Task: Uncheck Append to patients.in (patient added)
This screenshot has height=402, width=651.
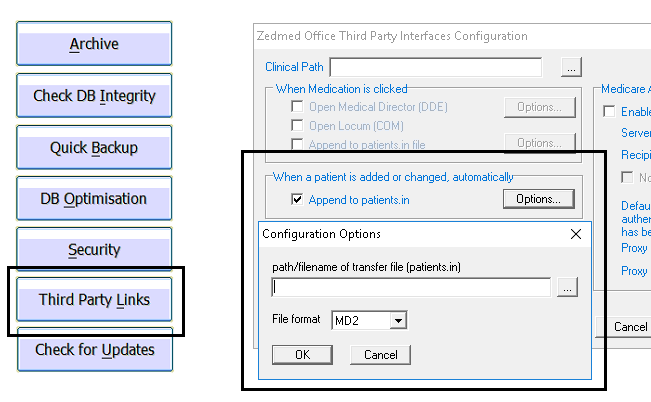Action: pos(297,199)
